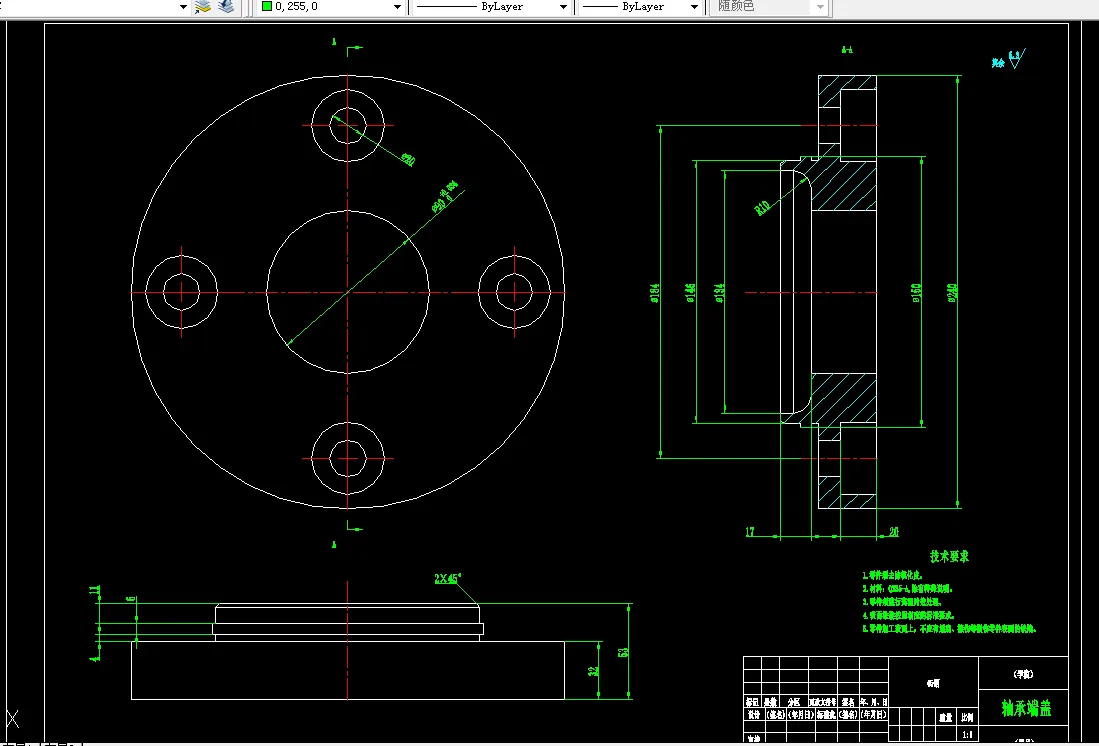Open the second ByLayer lineweight dropdown
The width and height of the screenshot is (1099, 746).
point(694,7)
